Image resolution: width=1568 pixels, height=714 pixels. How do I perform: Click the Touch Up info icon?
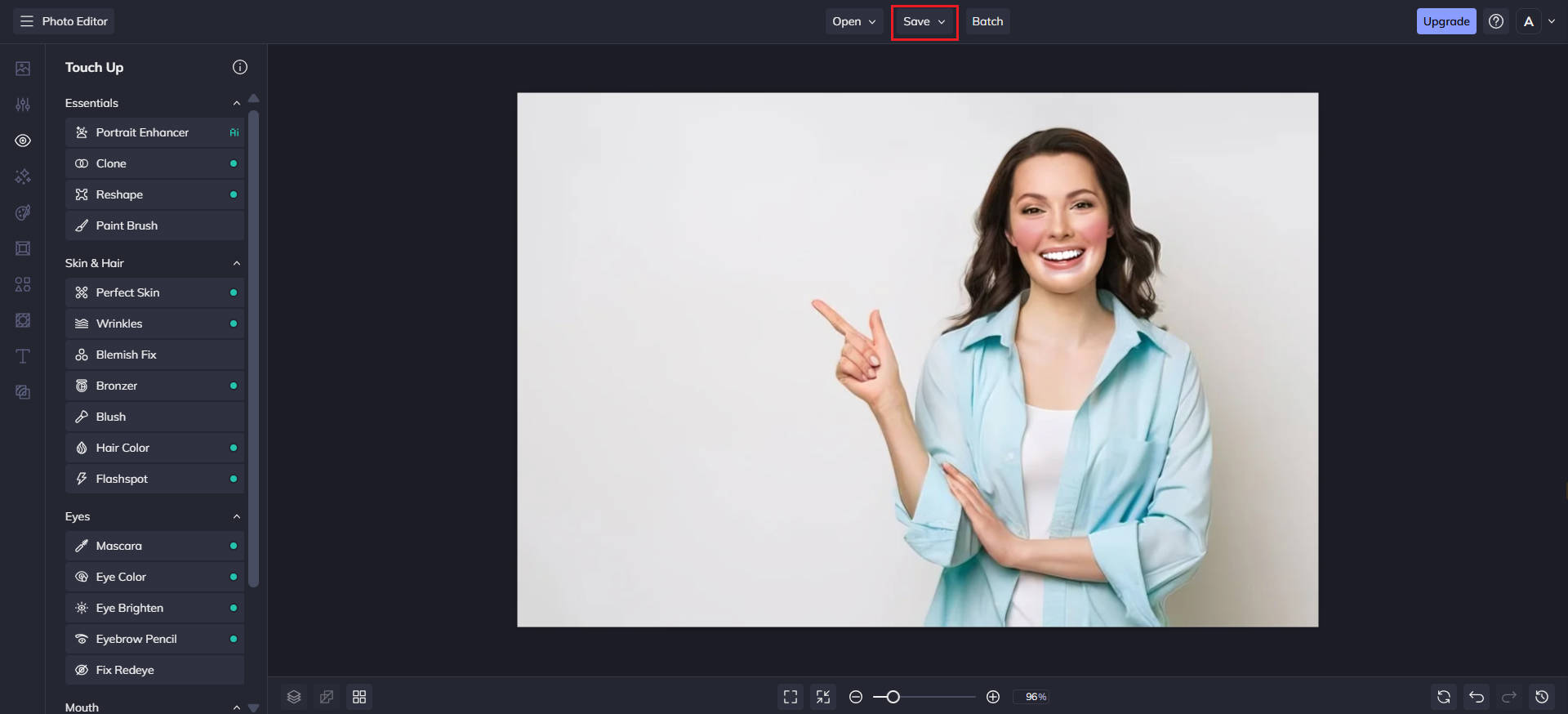point(239,67)
